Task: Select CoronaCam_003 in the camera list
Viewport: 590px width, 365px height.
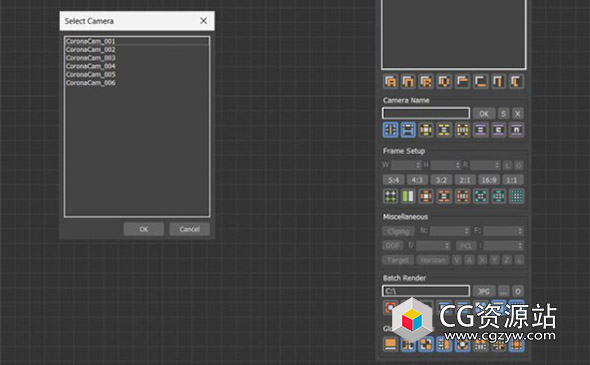Action: (91, 58)
